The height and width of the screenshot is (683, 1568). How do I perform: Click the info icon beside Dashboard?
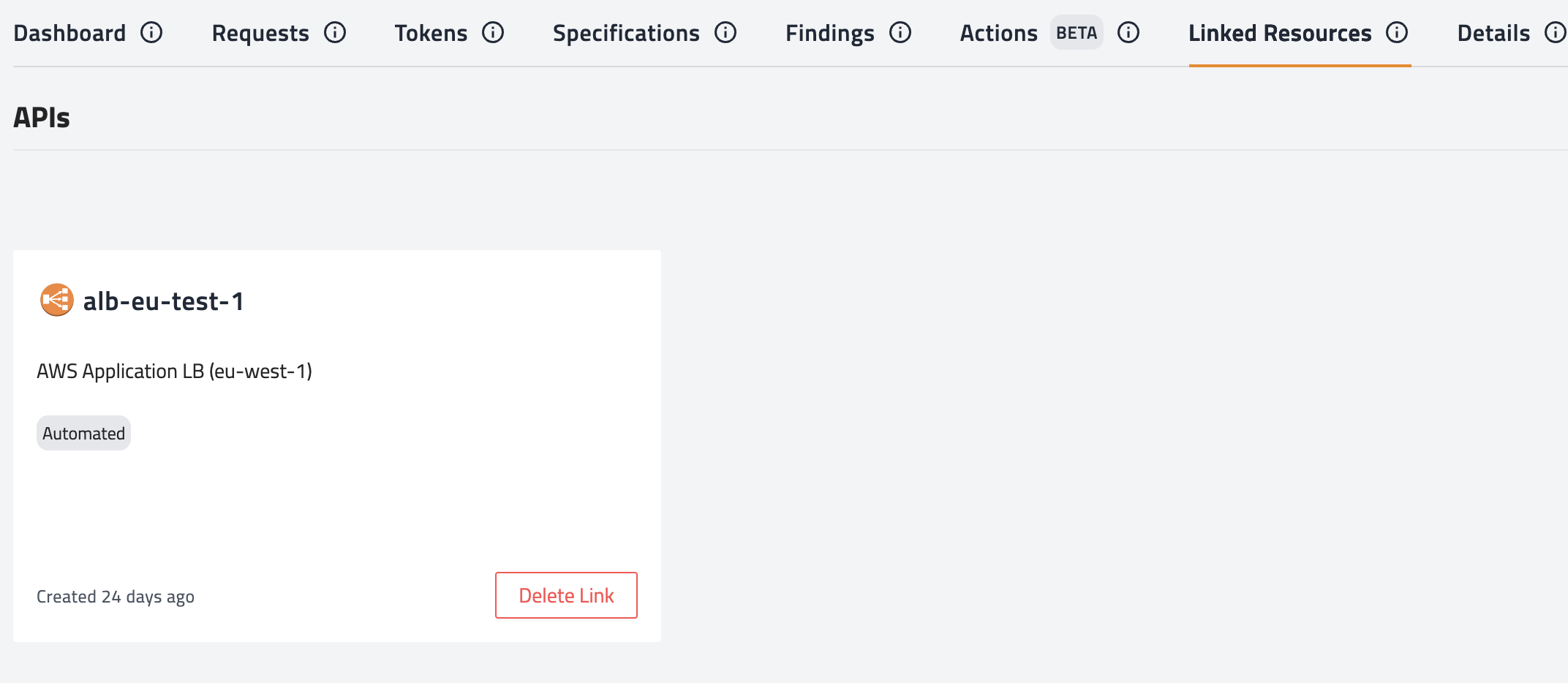[x=151, y=33]
